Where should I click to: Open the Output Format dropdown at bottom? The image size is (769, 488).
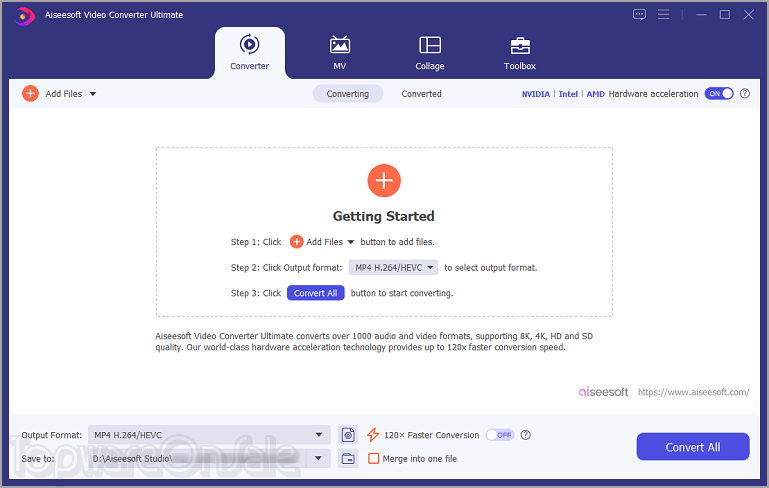coord(209,435)
